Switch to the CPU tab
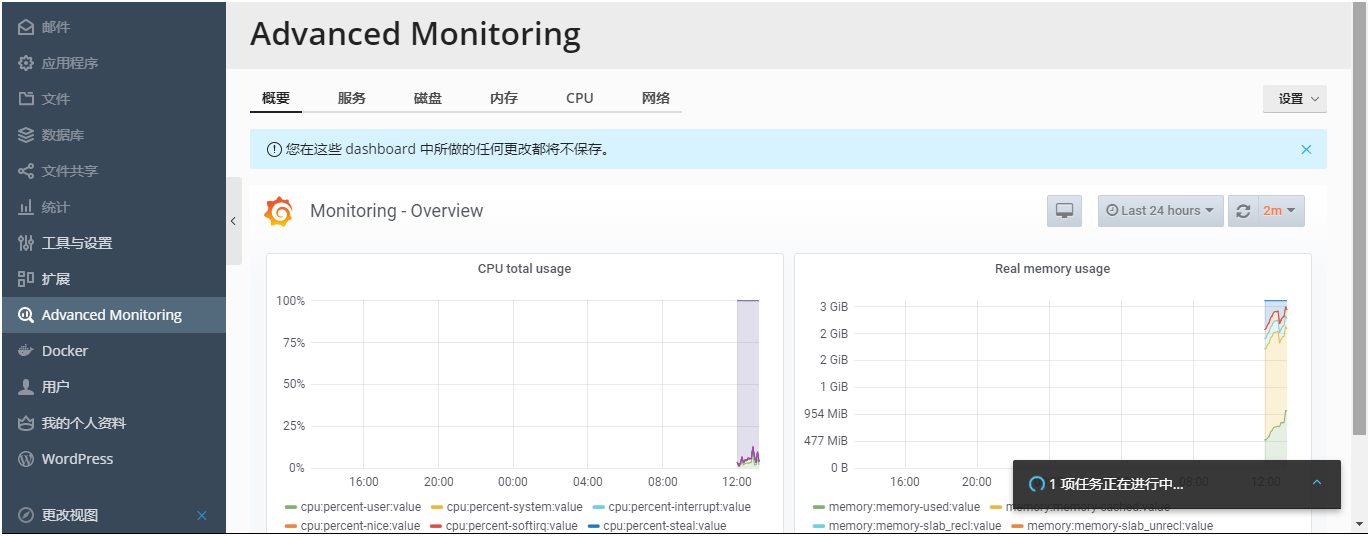 click(x=580, y=98)
